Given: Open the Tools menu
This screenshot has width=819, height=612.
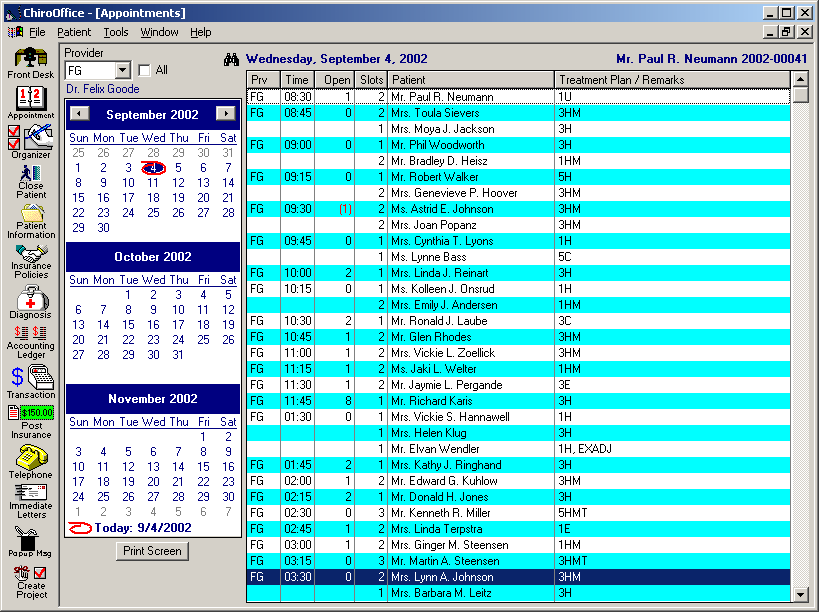Looking at the screenshot, I should pyautogui.click(x=115, y=32).
